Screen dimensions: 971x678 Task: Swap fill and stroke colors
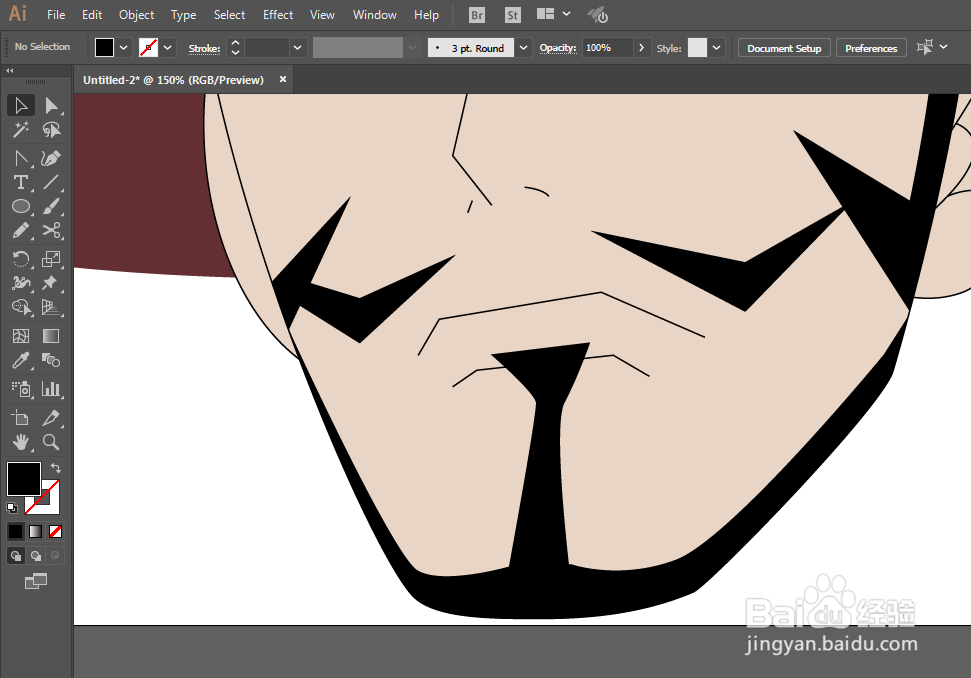(56, 467)
